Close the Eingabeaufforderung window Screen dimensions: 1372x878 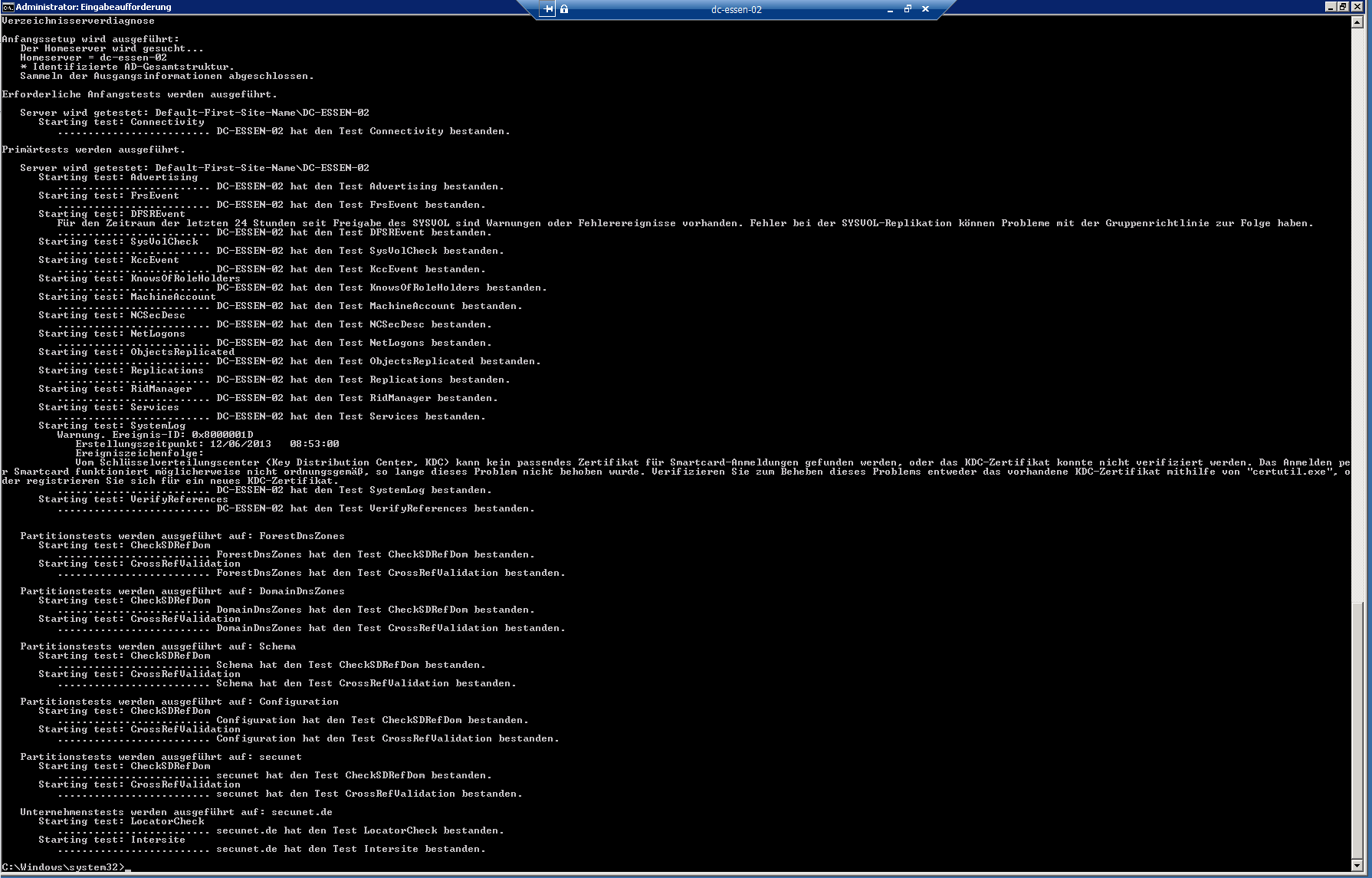click(x=1357, y=7)
